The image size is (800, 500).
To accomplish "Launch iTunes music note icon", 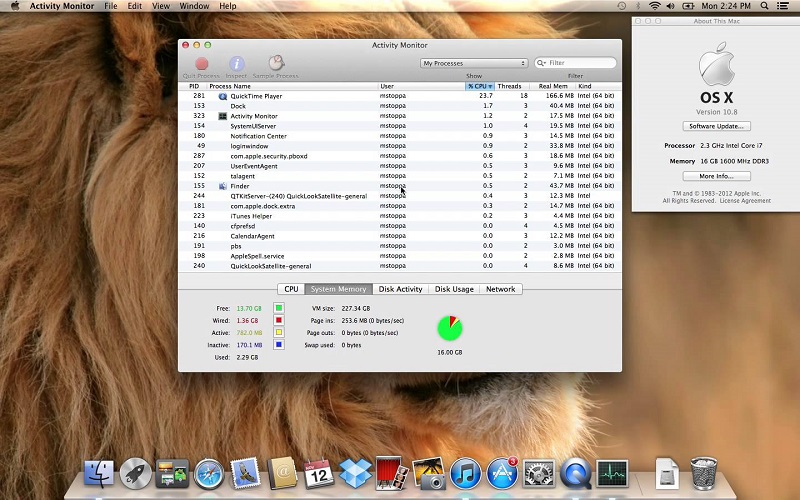I will [x=465, y=473].
